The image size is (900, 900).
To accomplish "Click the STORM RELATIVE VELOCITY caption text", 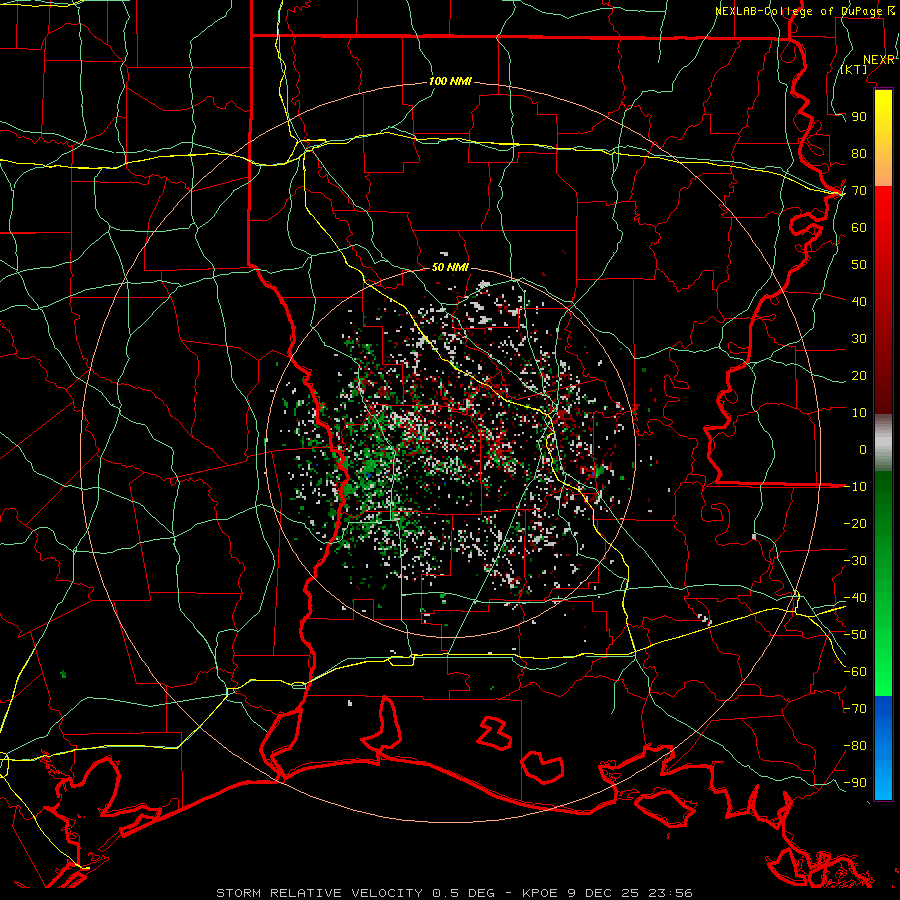I will pyautogui.click(x=319, y=893).
